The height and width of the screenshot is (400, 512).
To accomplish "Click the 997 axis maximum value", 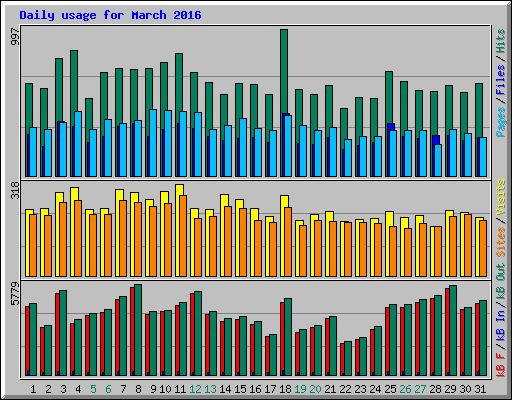I will (x=15, y=37).
